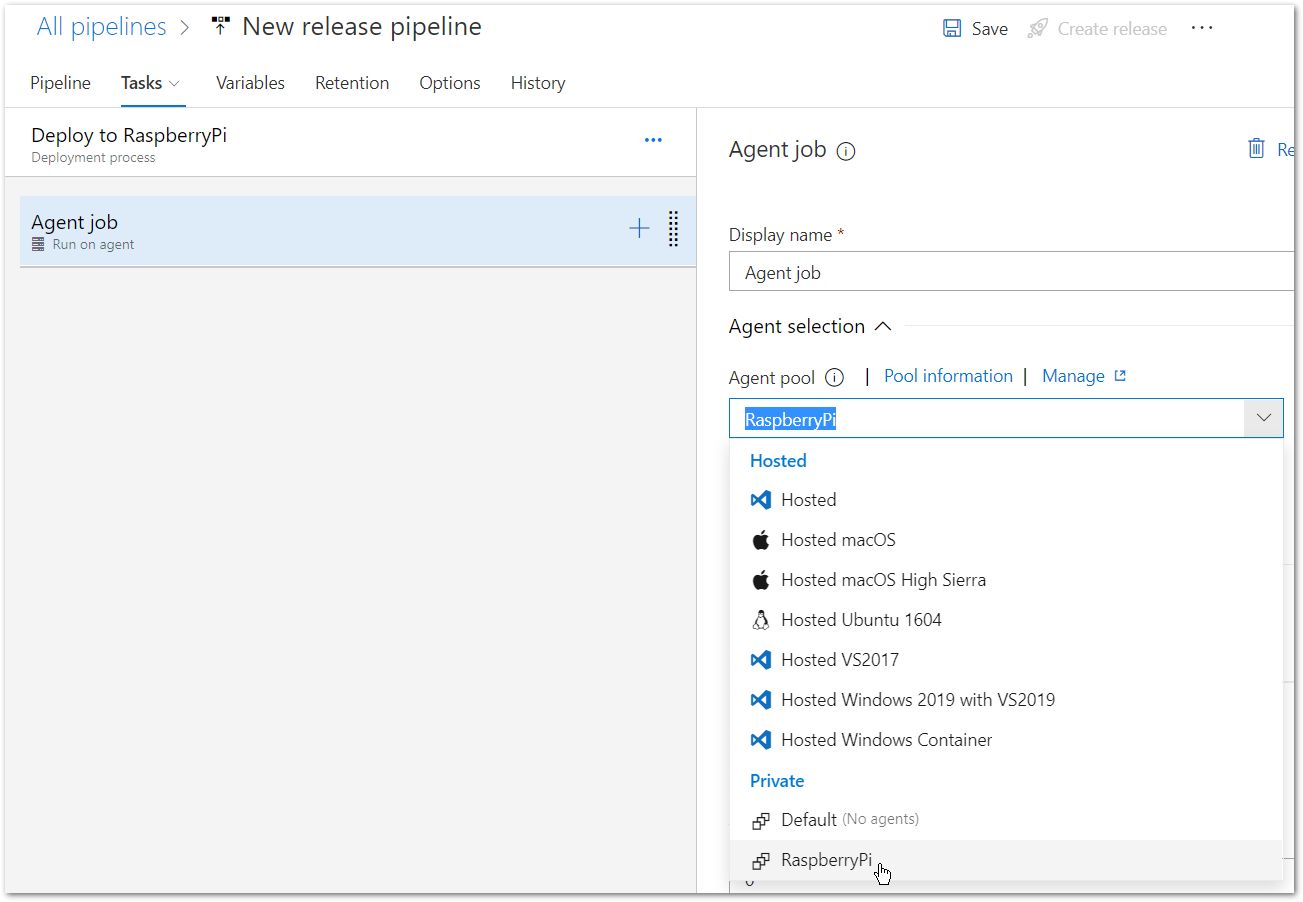Click the pool icon beside RaspberryPi private pool
The width and height of the screenshot is (1303, 902).
[x=761, y=860]
